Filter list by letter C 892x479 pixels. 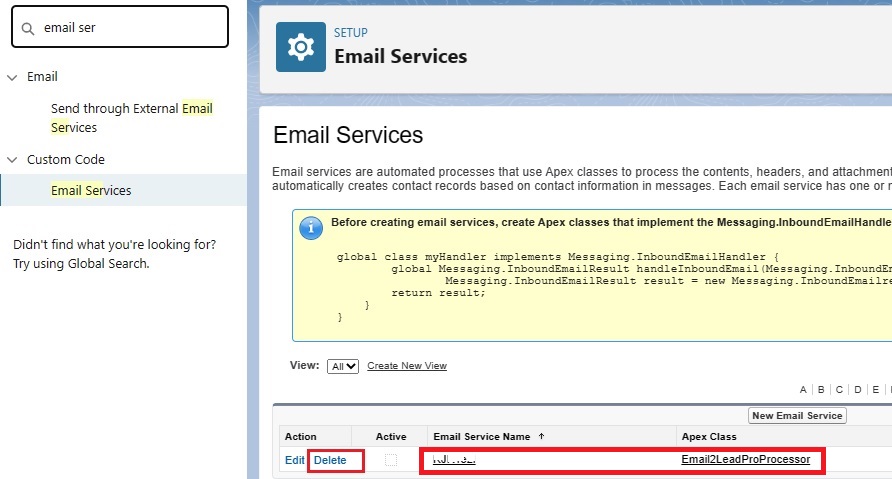(838, 390)
